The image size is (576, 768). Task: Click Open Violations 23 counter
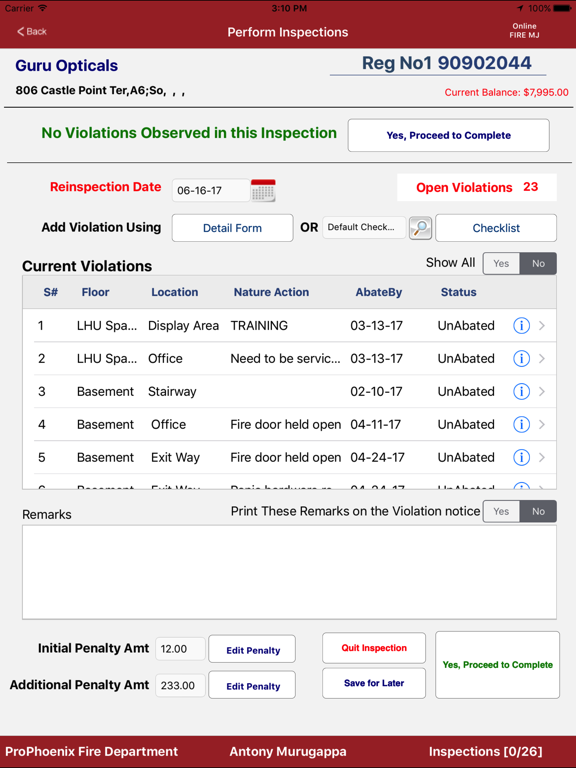[477, 188]
